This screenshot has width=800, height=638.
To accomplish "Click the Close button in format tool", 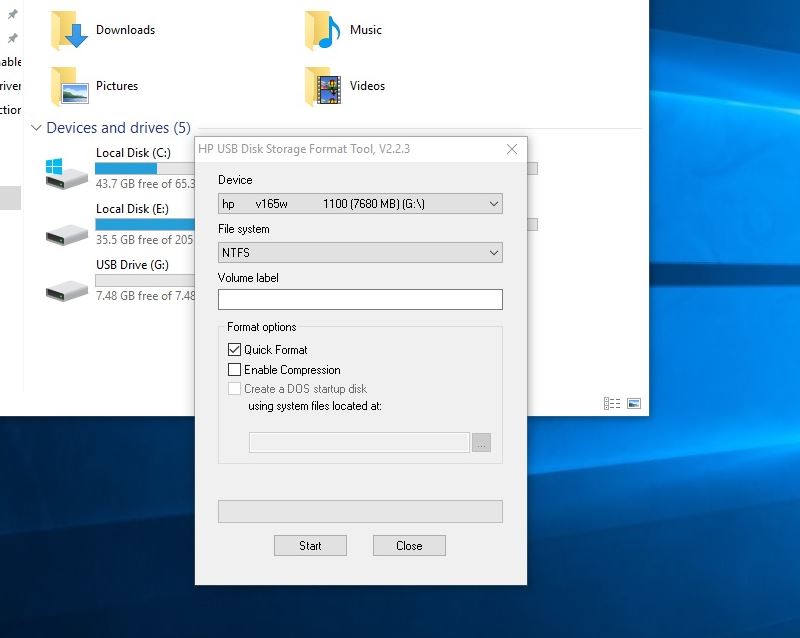I will tap(409, 546).
